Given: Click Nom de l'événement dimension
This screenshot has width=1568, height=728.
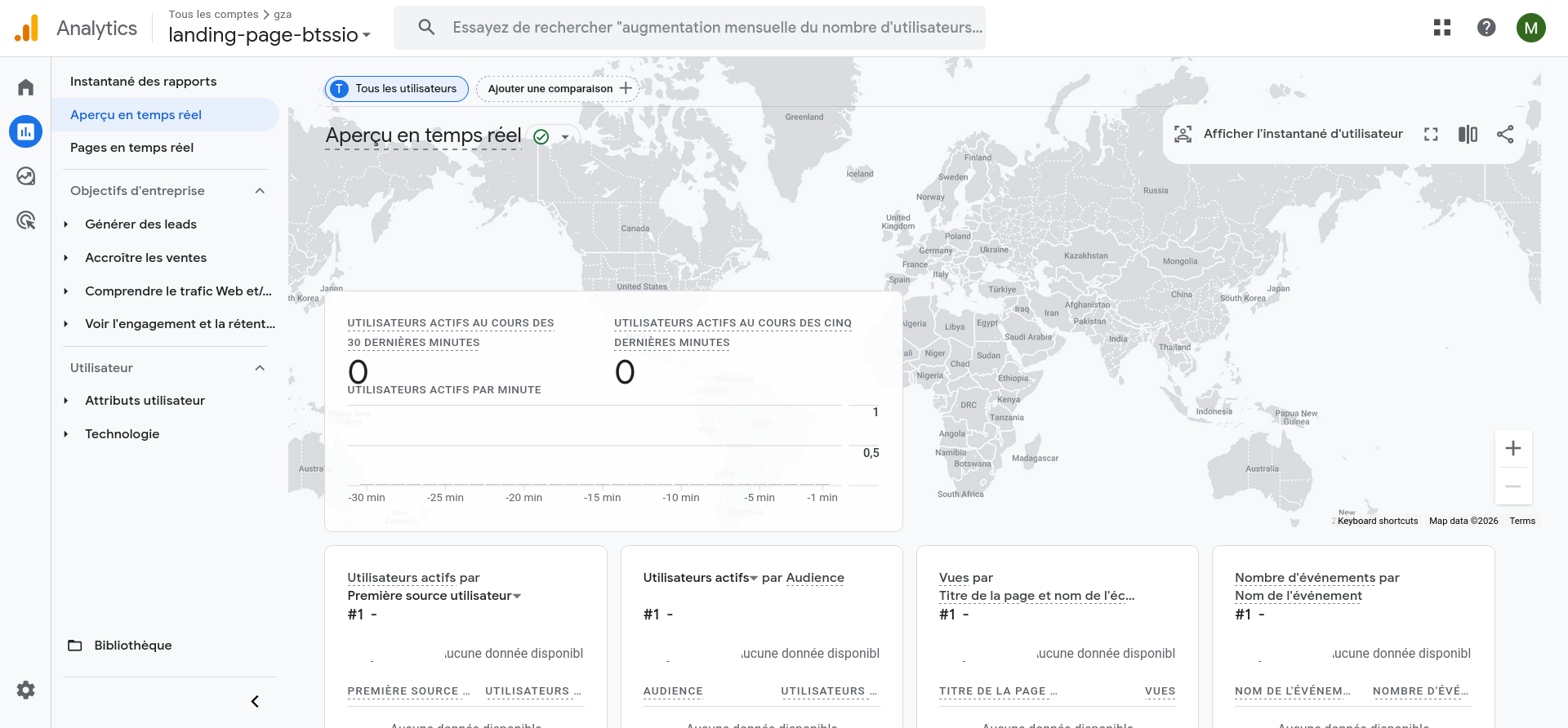Looking at the screenshot, I should pyautogui.click(x=1298, y=596).
